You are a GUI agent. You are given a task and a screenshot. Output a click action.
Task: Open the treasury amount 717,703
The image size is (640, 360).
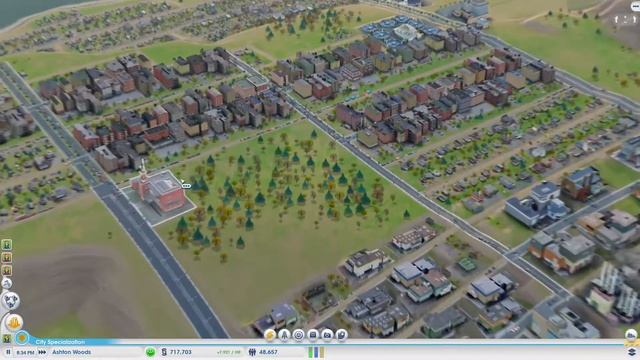coord(182,352)
